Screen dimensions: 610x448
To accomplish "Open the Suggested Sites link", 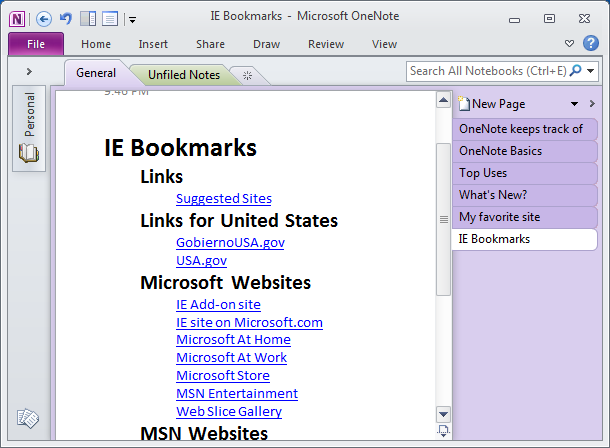I will (224, 199).
